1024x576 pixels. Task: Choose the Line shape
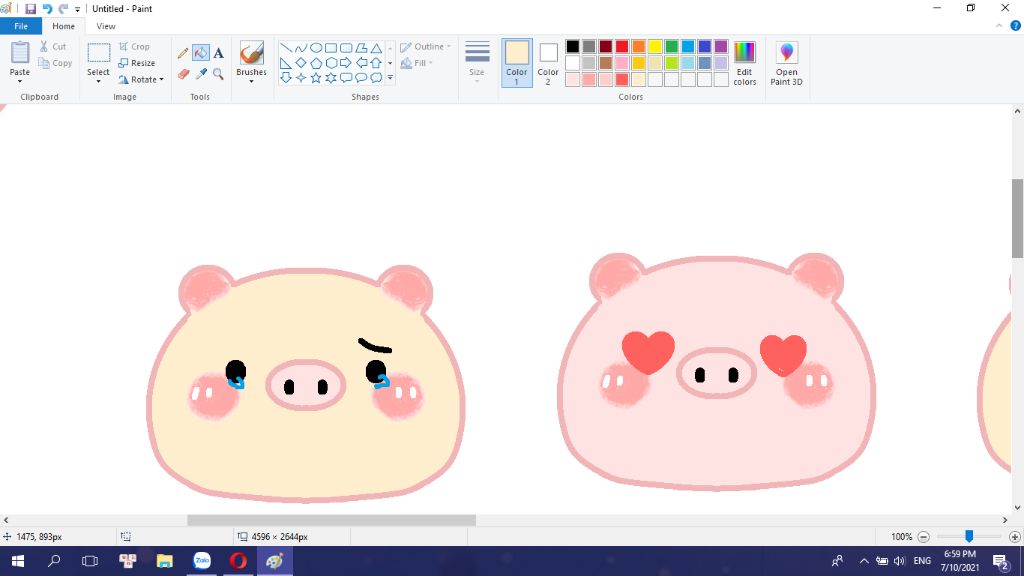285,48
